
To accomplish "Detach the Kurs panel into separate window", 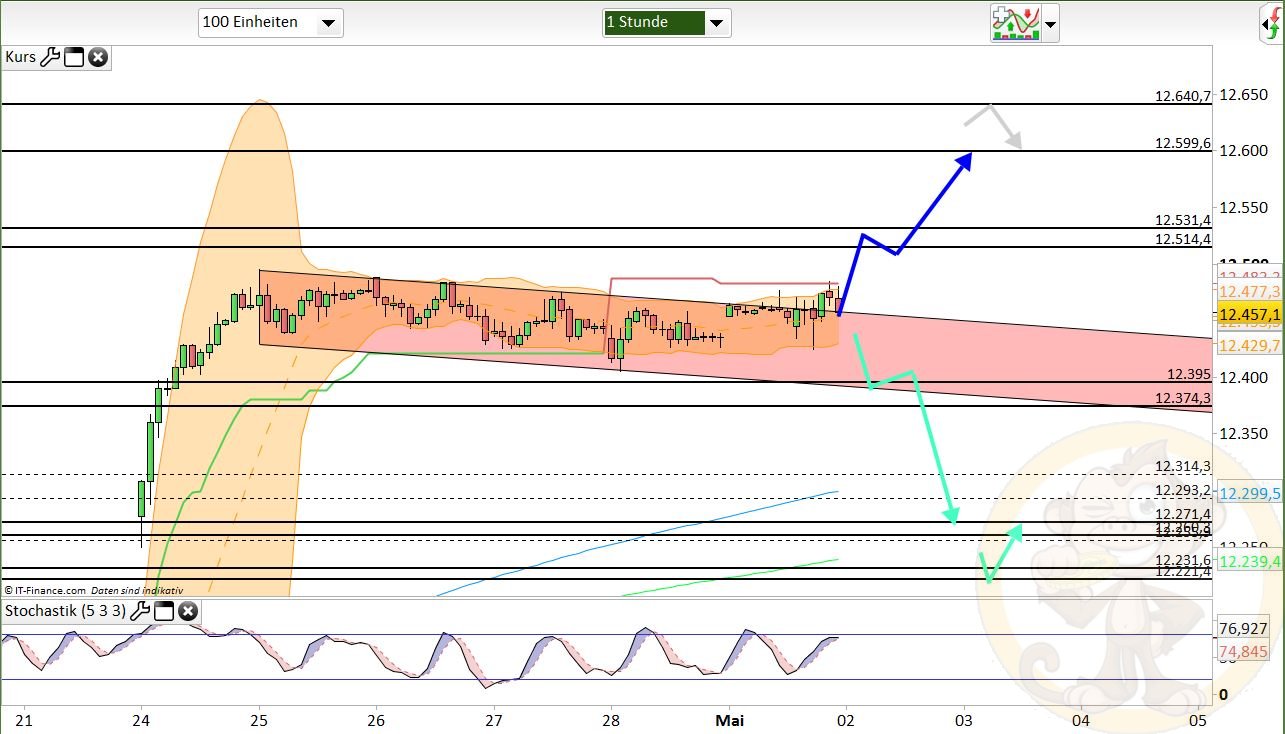I will pos(73,57).
